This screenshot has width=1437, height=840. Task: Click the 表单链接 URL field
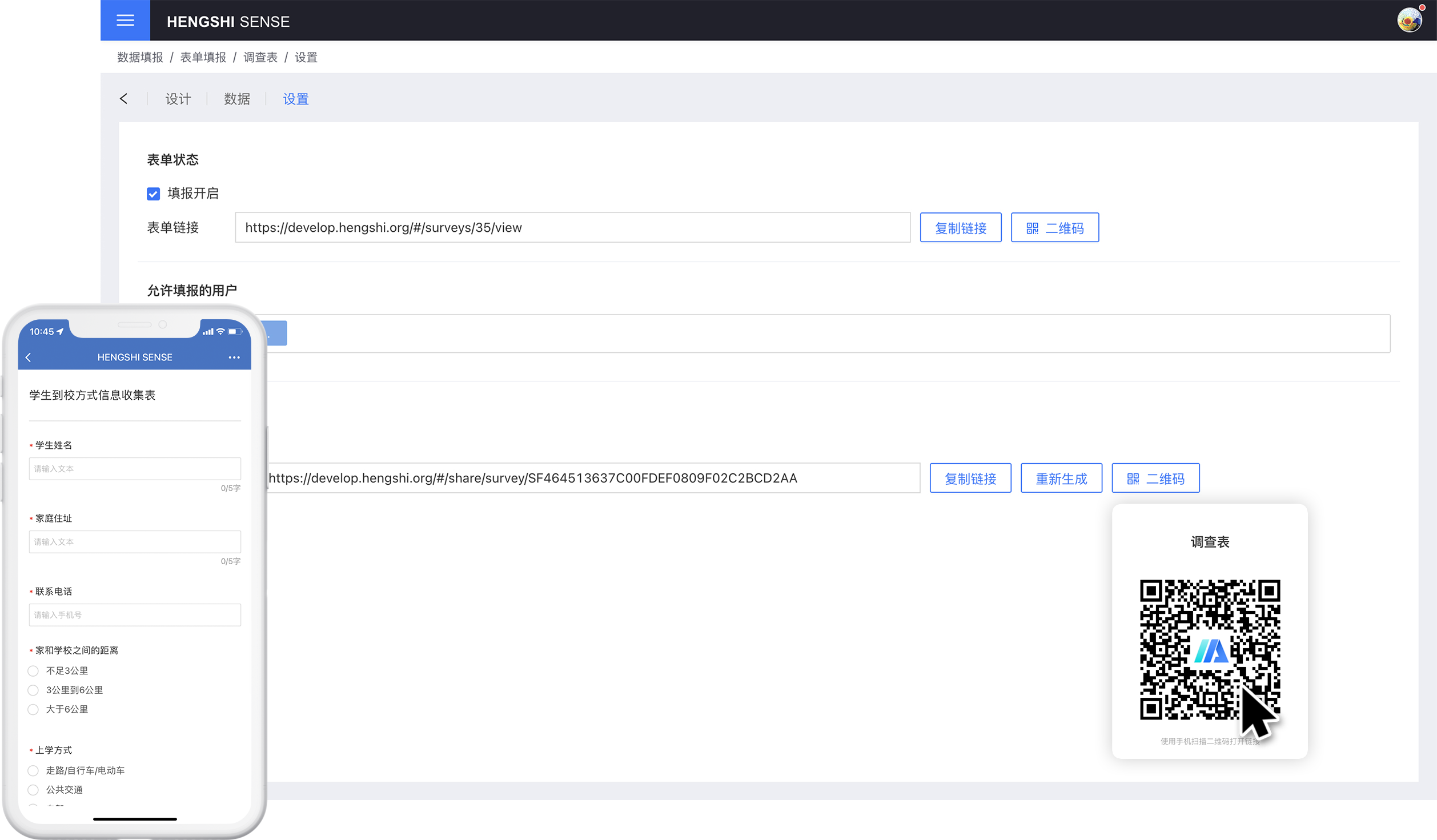(x=572, y=227)
